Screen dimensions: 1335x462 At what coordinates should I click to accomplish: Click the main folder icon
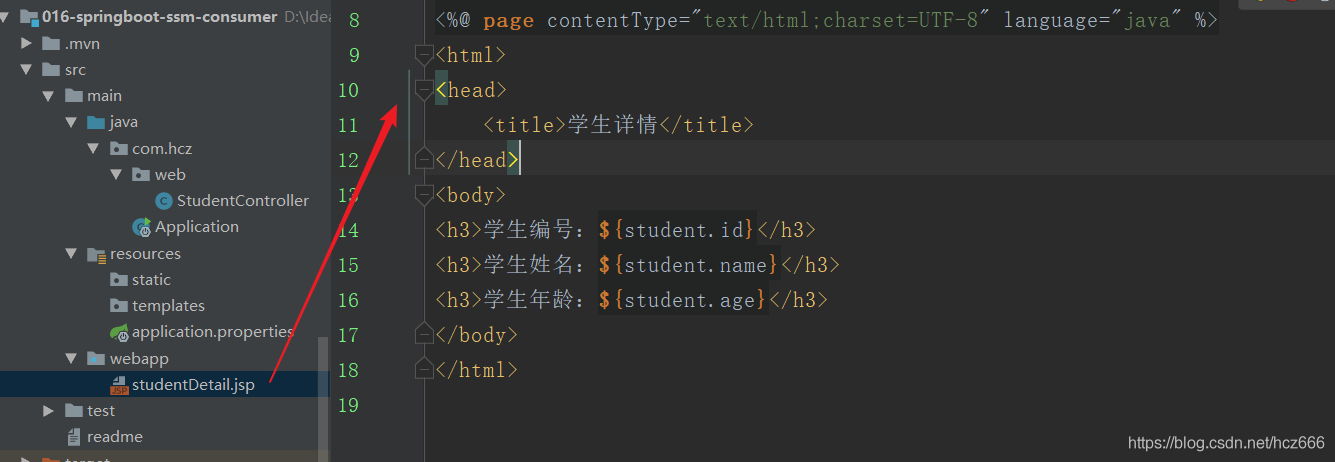coord(73,96)
